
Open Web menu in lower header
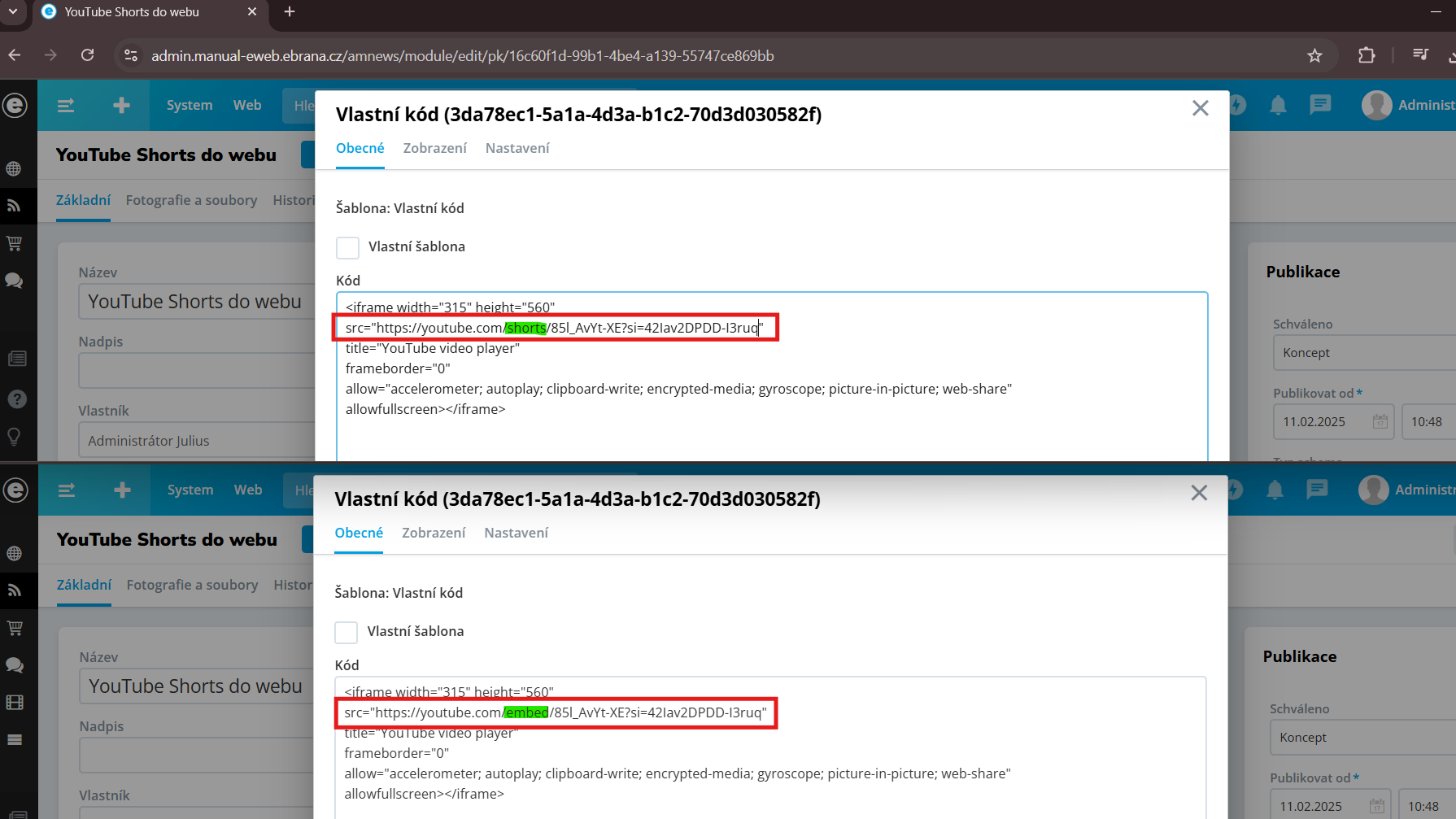[248, 490]
